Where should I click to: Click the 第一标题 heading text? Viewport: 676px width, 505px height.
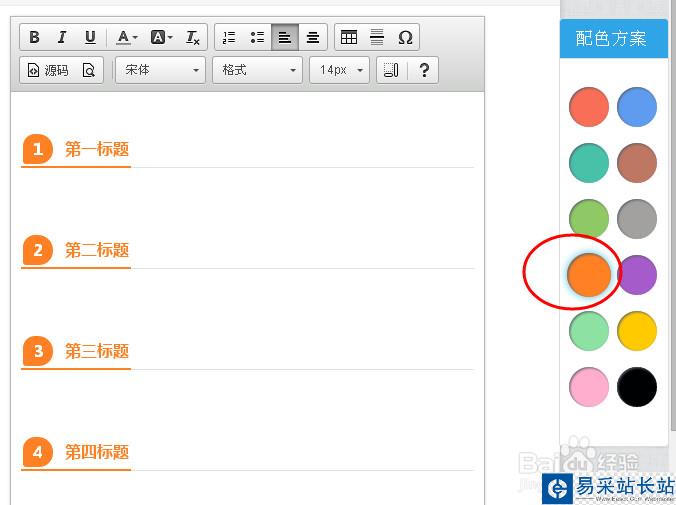[97, 149]
